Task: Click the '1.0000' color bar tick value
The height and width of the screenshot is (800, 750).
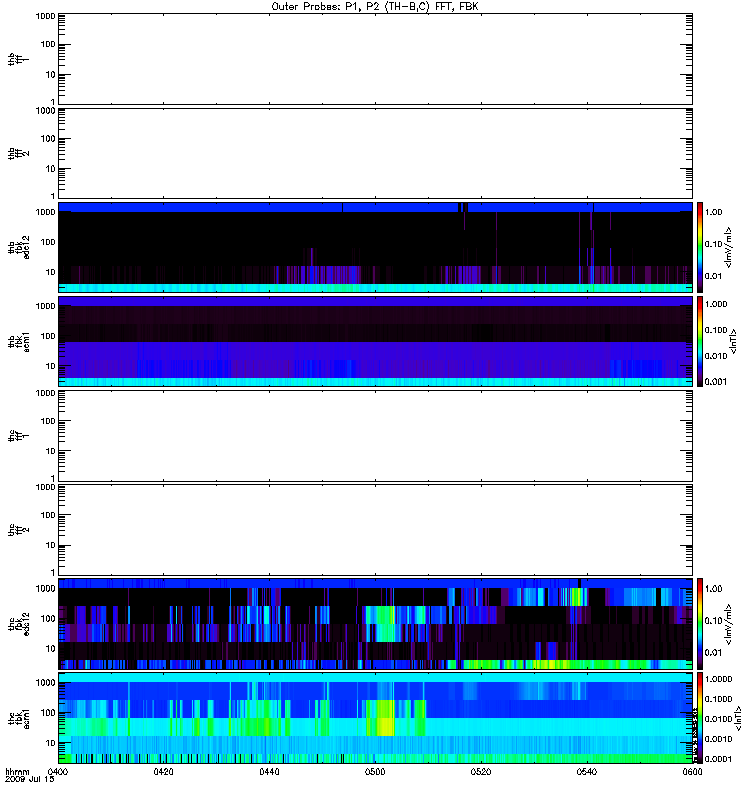Action: [x=718, y=679]
